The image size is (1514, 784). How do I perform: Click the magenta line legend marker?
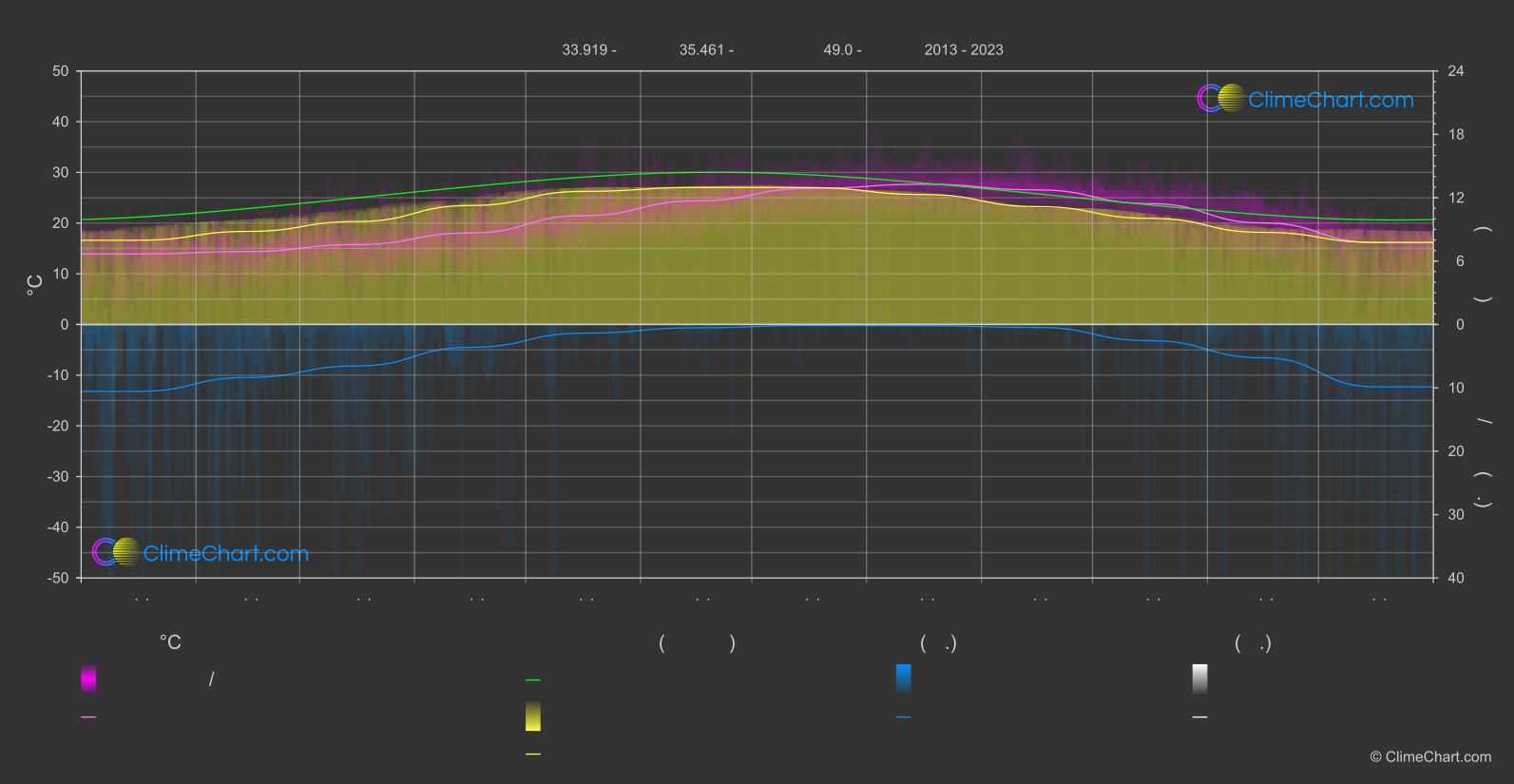pos(88,717)
